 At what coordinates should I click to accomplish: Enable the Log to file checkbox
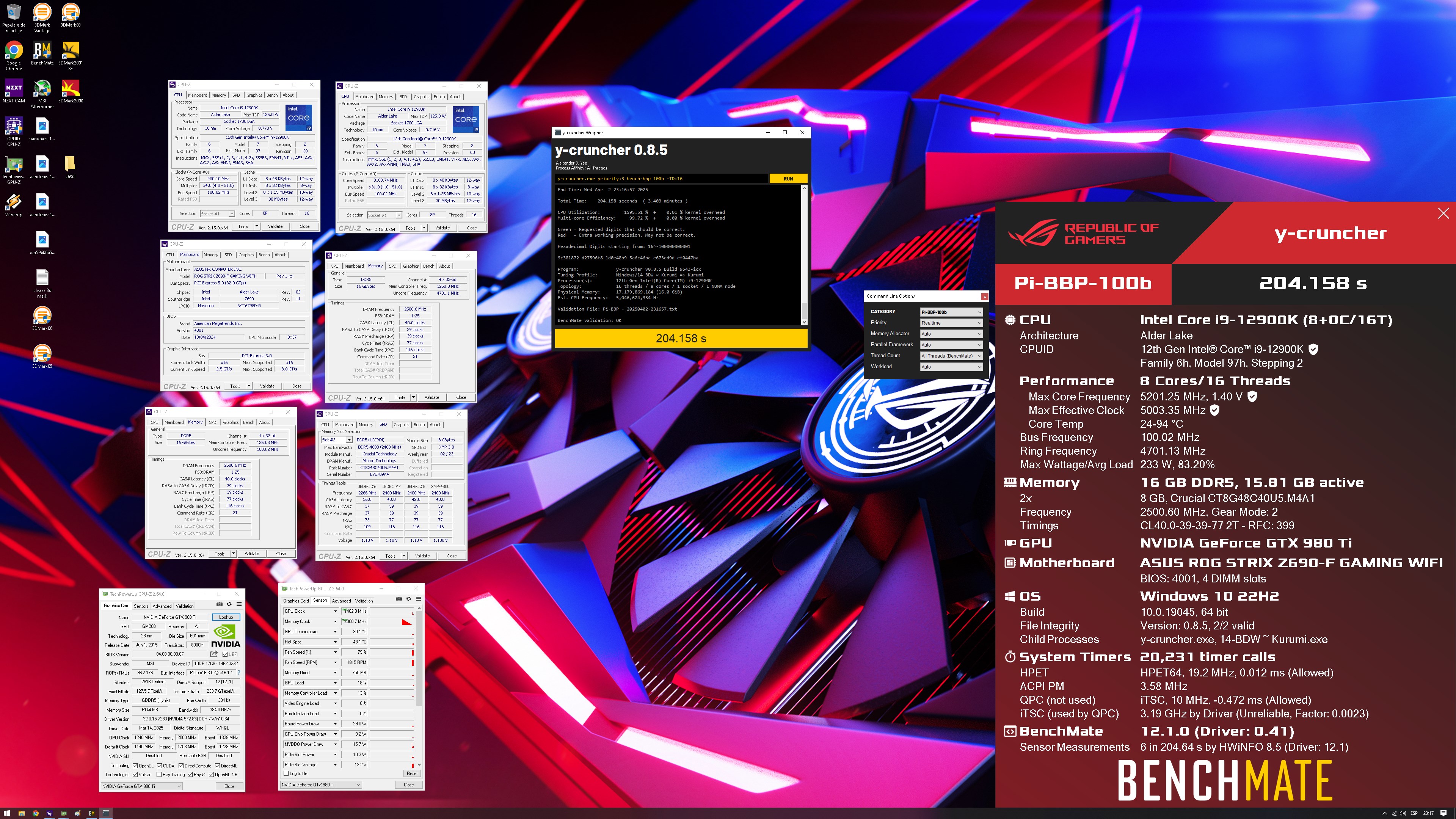click(286, 774)
